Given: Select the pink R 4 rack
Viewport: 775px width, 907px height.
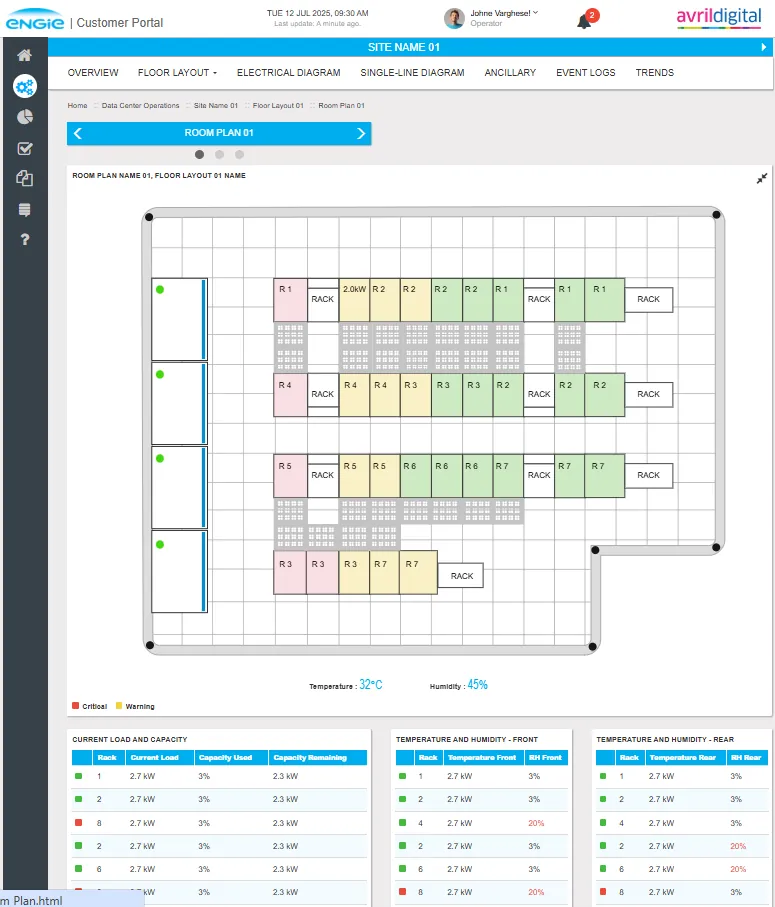Looking at the screenshot, I should tap(290, 395).
